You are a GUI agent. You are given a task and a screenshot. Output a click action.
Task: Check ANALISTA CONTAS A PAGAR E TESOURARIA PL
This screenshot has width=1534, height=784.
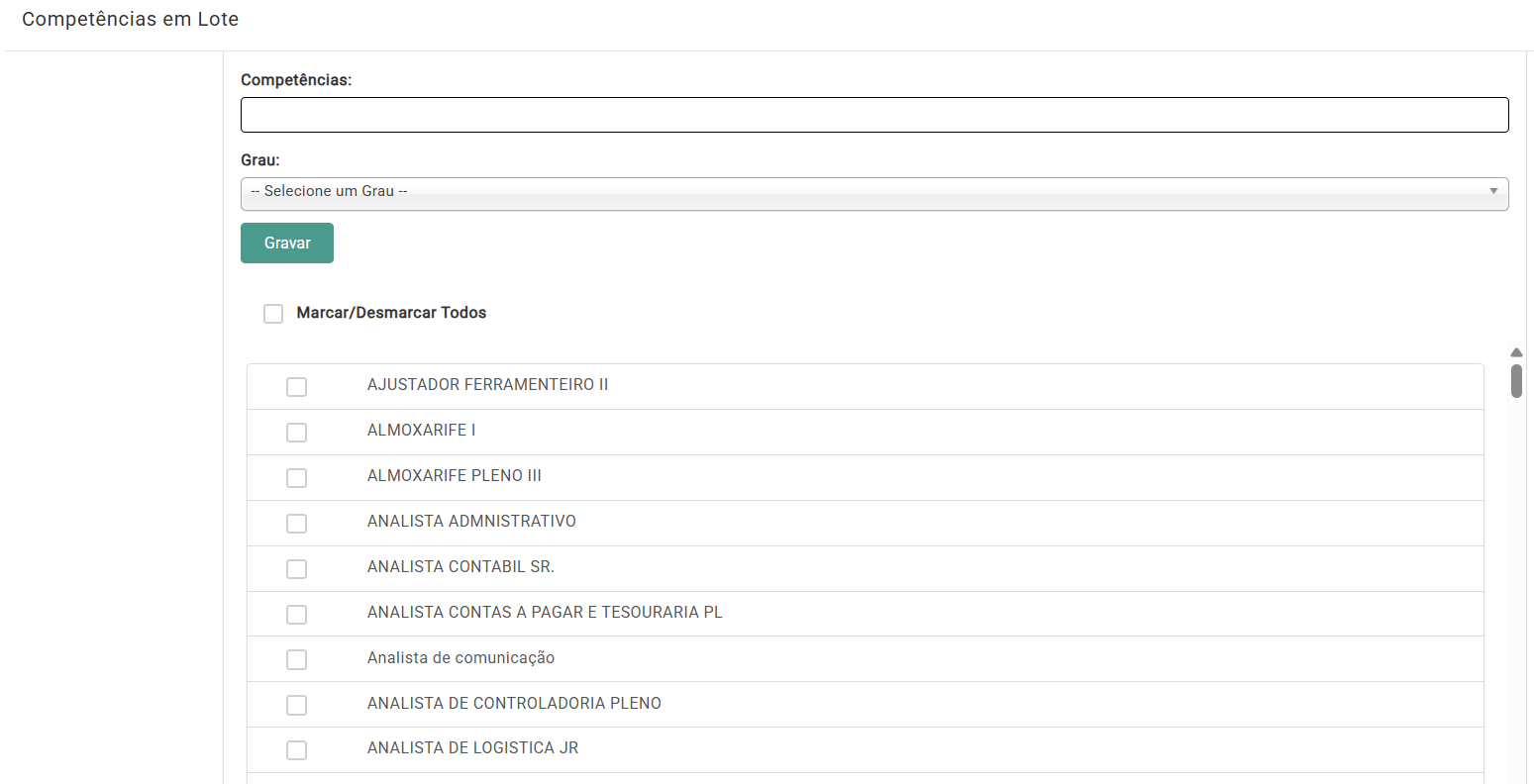tap(296, 615)
